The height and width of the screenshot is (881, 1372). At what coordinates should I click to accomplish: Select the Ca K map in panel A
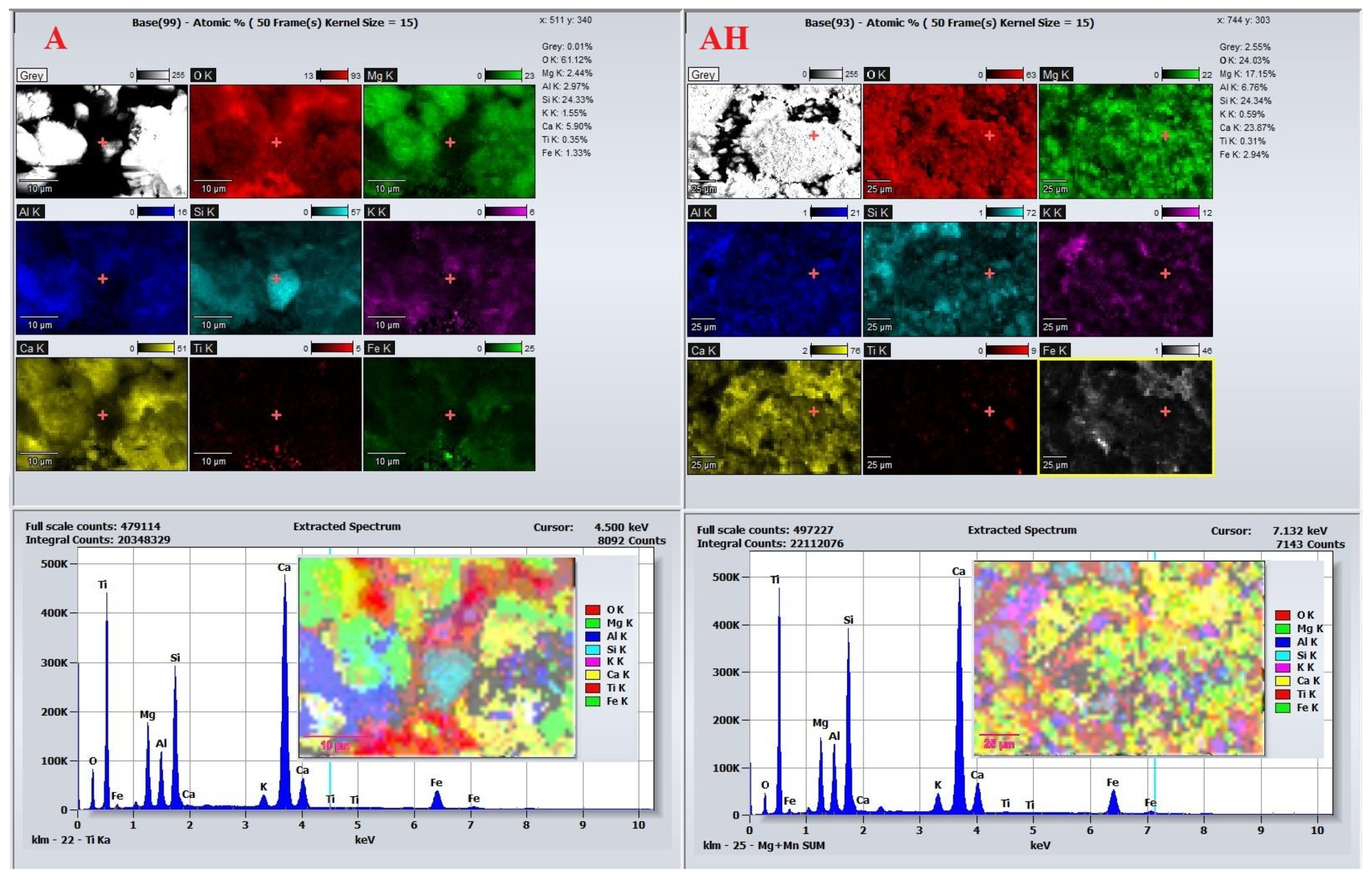click(x=102, y=414)
